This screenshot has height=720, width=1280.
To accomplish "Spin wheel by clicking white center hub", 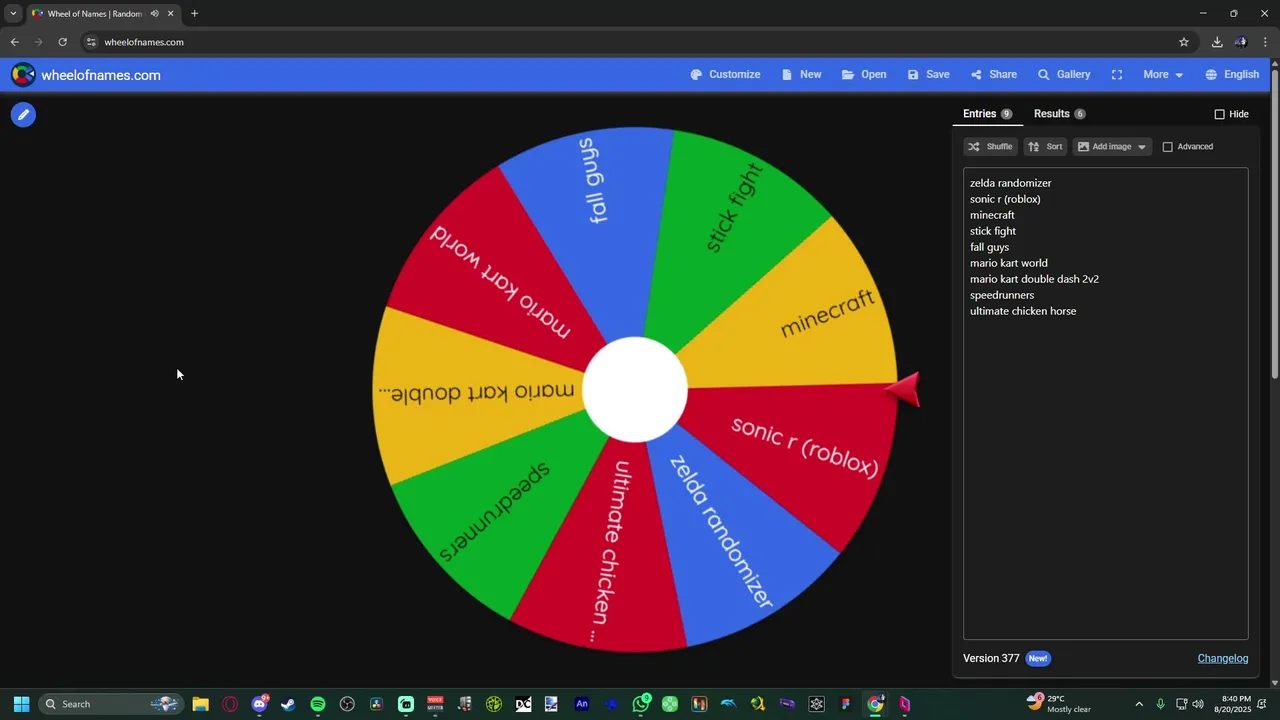I will (635, 389).
